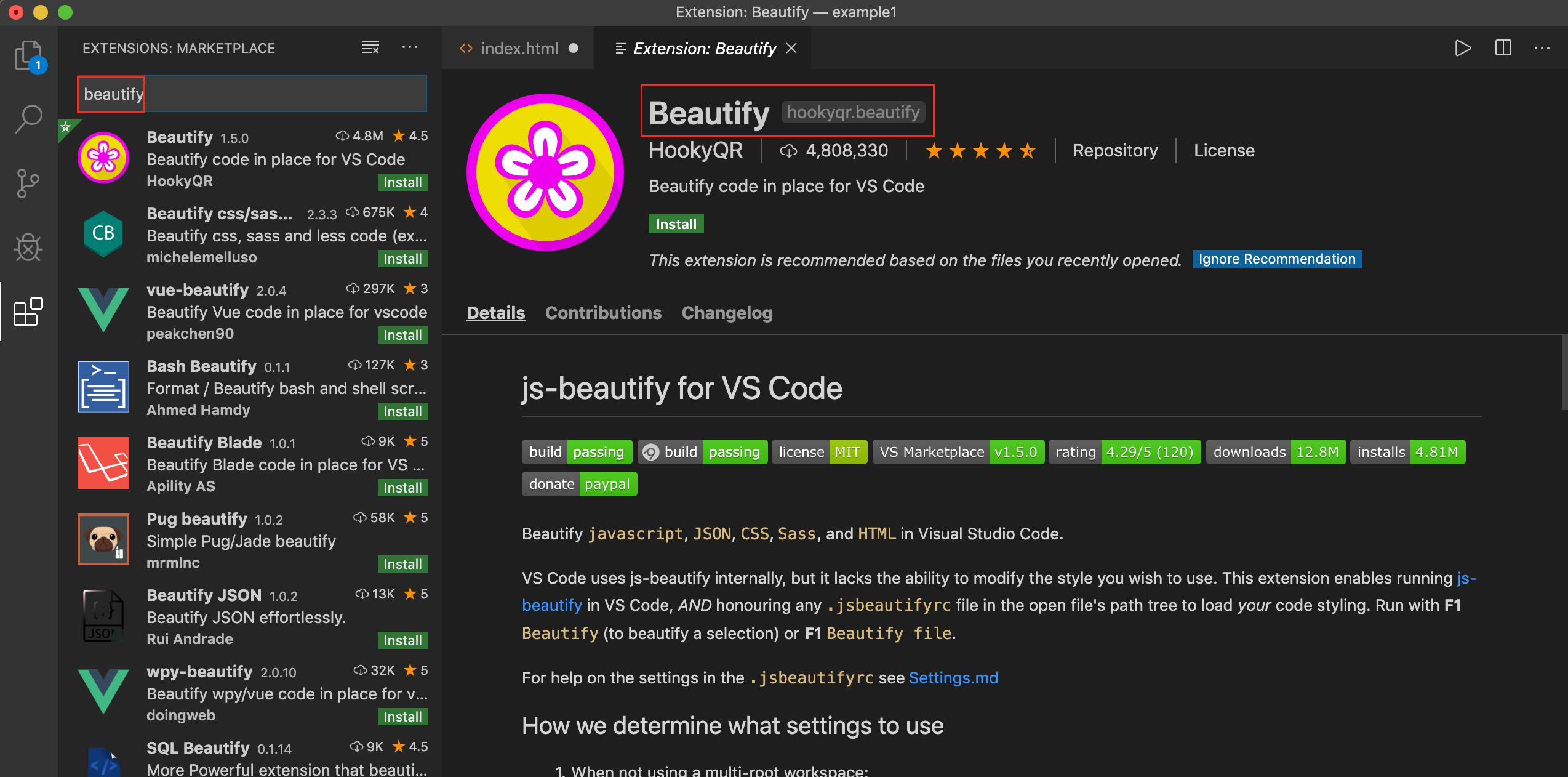The height and width of the screenshot is (777, 1568).
Task: Click the star rating of Beautify extension
Action: tap(981, 151)
